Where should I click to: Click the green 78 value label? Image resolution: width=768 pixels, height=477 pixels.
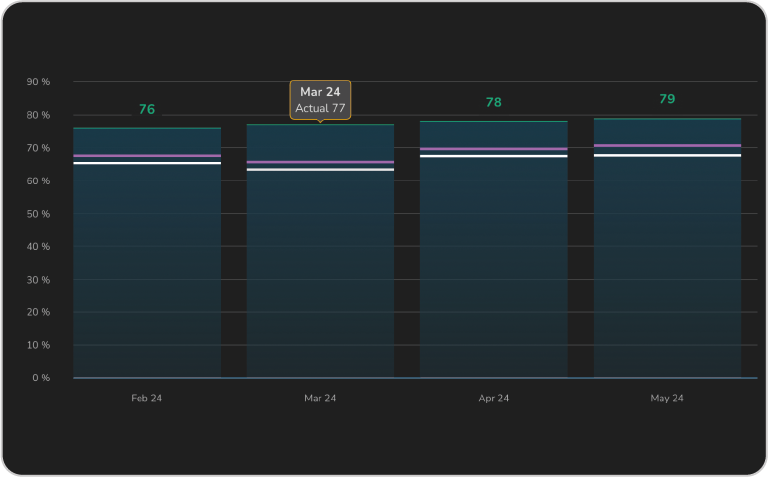[x=493, y=102]
